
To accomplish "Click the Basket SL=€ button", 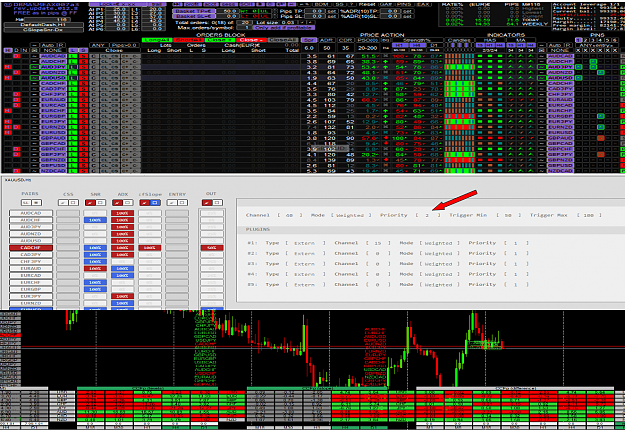I will tap(194, 16).
